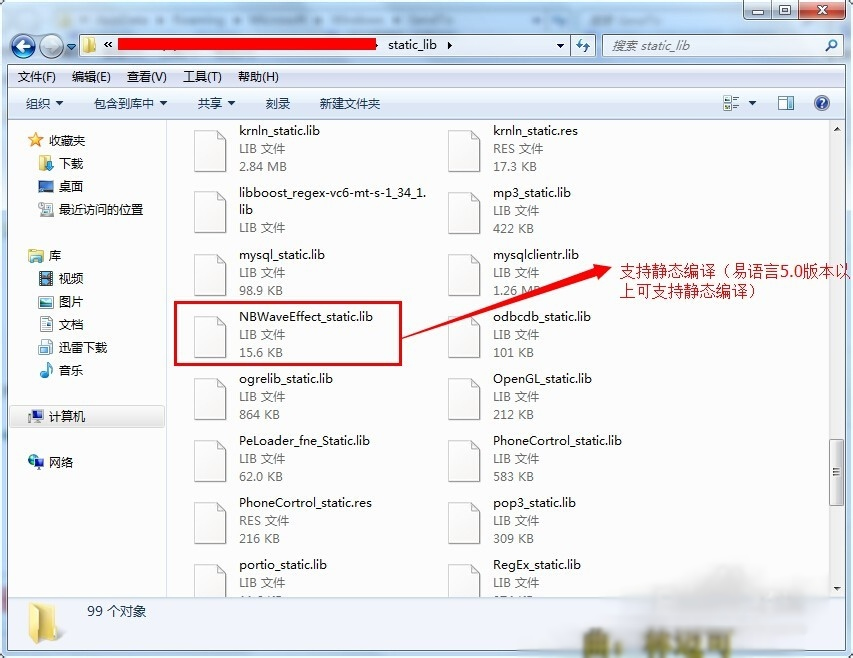Select file PhoneCortrol_static.lib
The image size is (853, 658).
click(x=557, y=440)
